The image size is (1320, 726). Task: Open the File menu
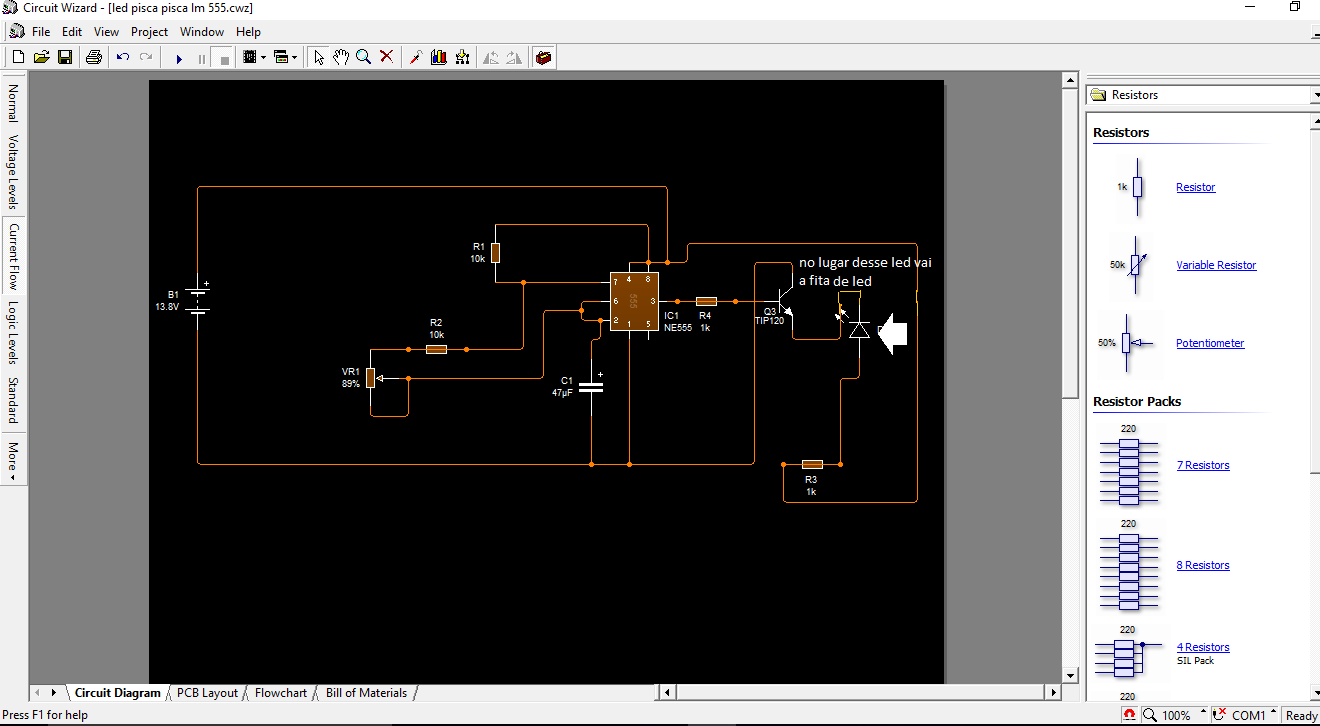coord(41,32)
